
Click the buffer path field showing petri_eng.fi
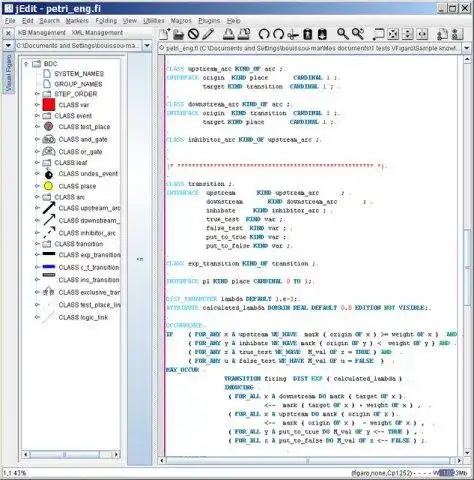(310, 48)
